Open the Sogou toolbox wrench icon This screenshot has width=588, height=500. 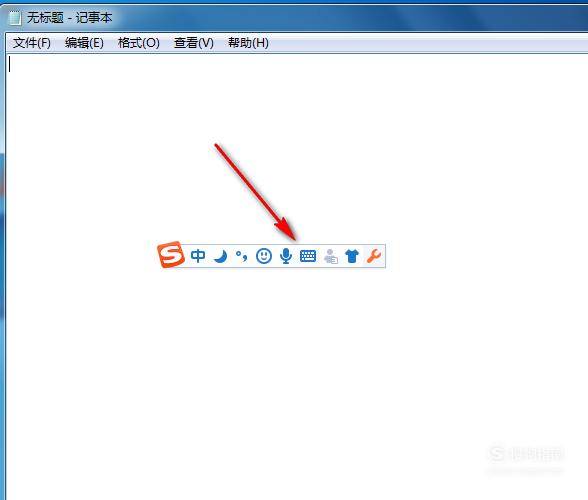point(374,256)
